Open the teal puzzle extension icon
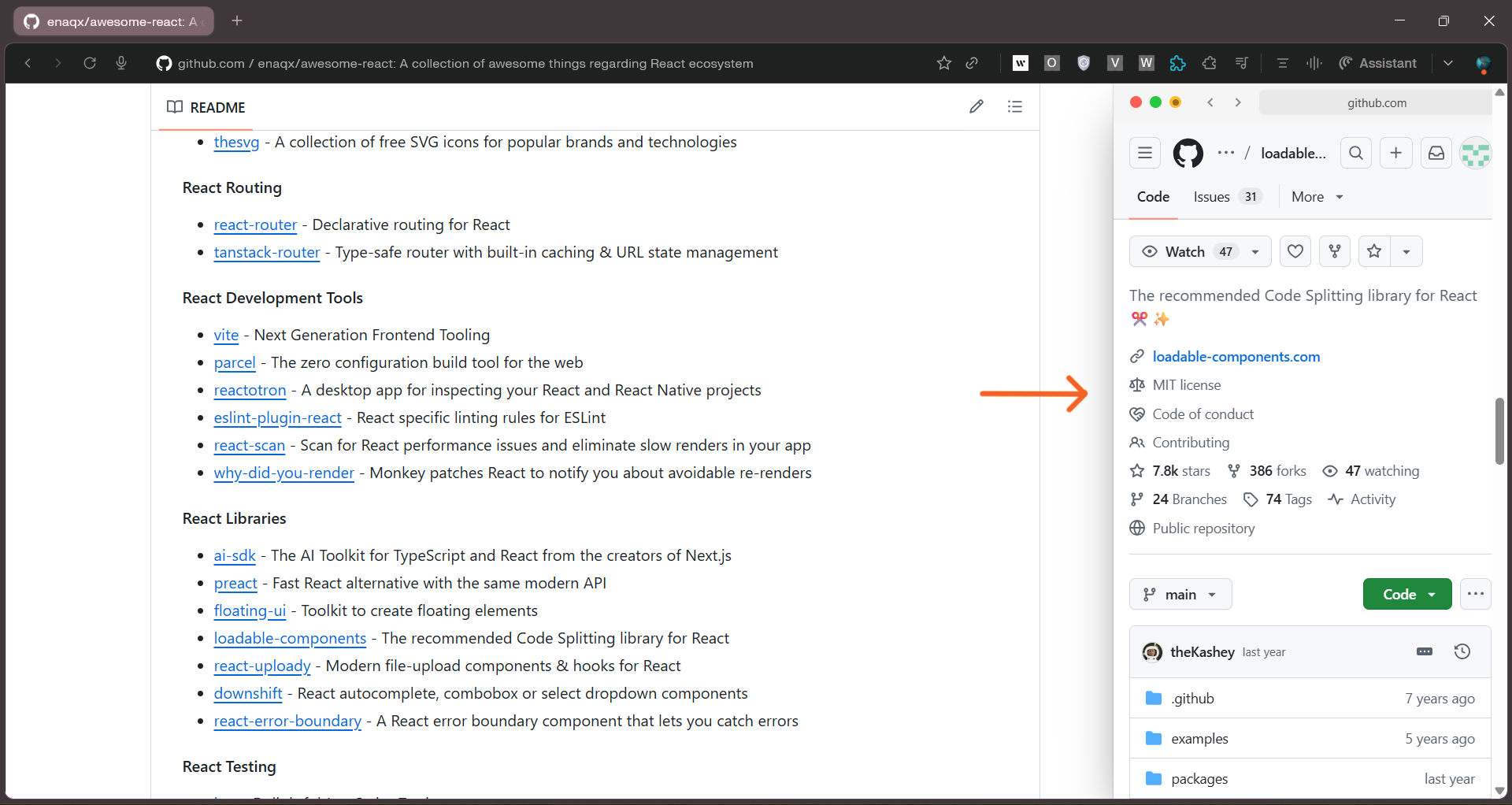Image resolution: width=1512 pixels, height=805 pixels. click(1178, 63)
